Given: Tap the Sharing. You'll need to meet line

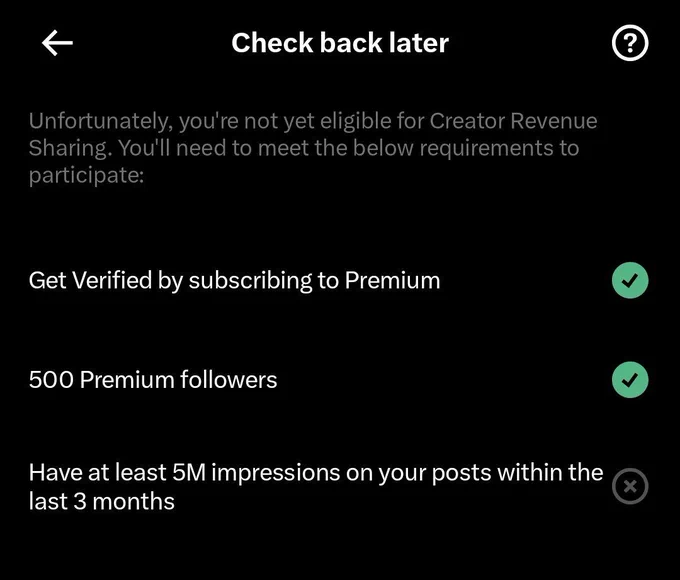Looking at the screenshot, I should click(304, 148).
